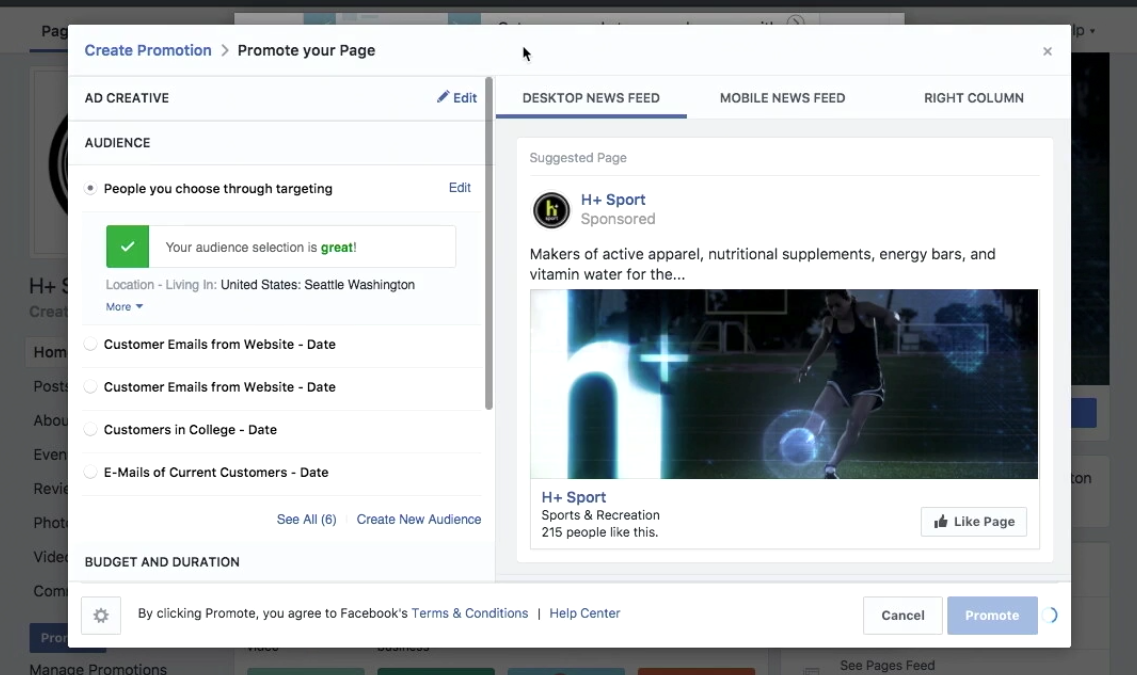The width and height of the screenshot is (1137, 675).
Task: Click the Cancel button
Action: [903, 616]
